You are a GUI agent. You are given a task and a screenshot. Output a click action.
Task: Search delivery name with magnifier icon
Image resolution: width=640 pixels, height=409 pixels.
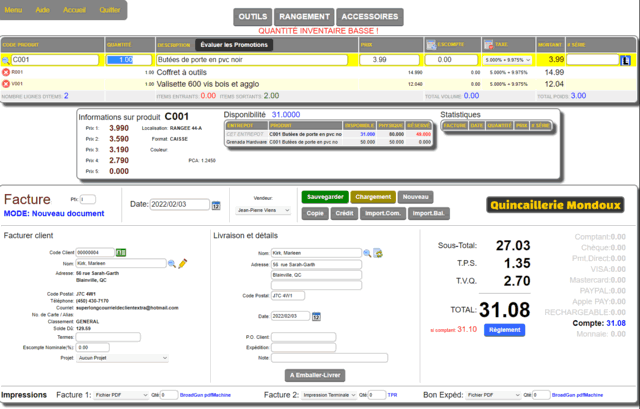point(367,253)
